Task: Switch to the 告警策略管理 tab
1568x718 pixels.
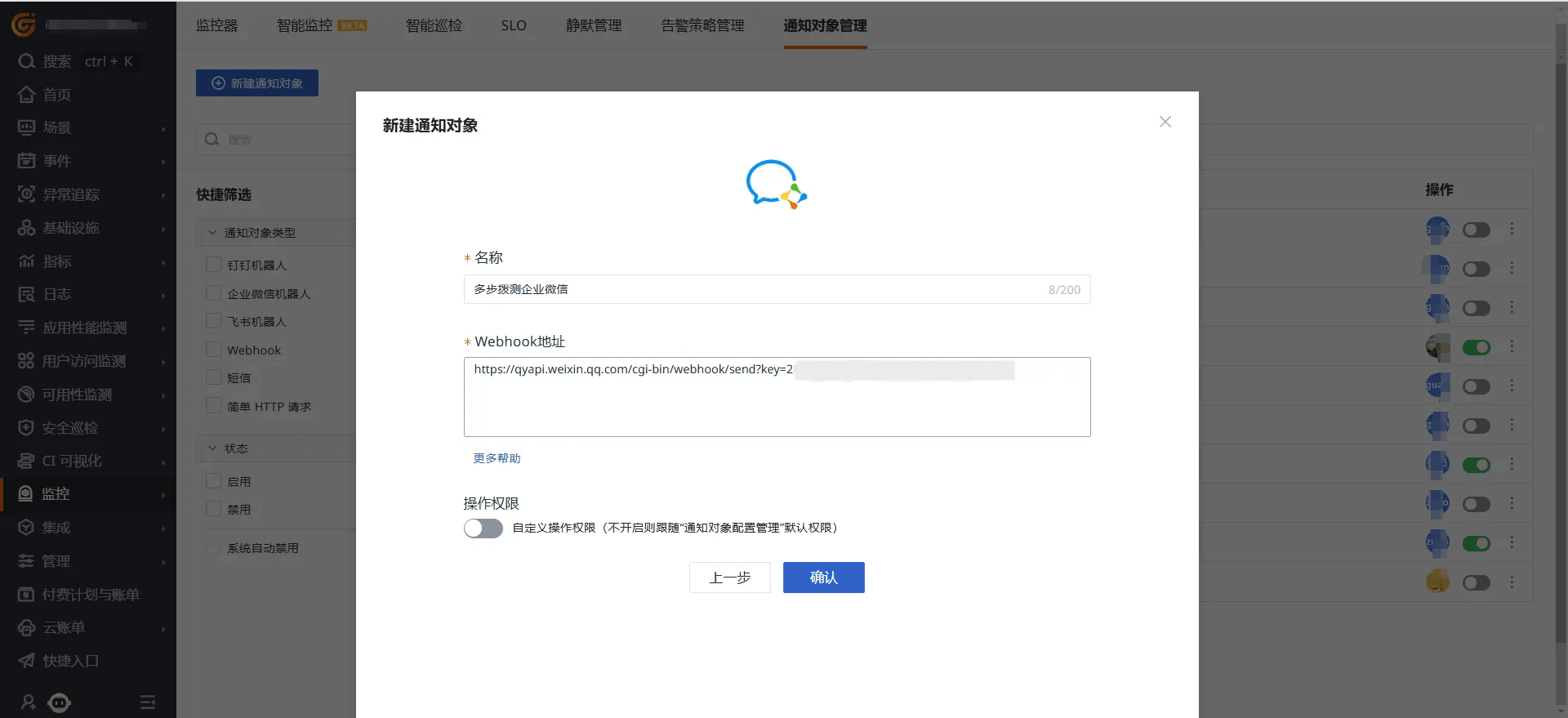Action: 702,25
